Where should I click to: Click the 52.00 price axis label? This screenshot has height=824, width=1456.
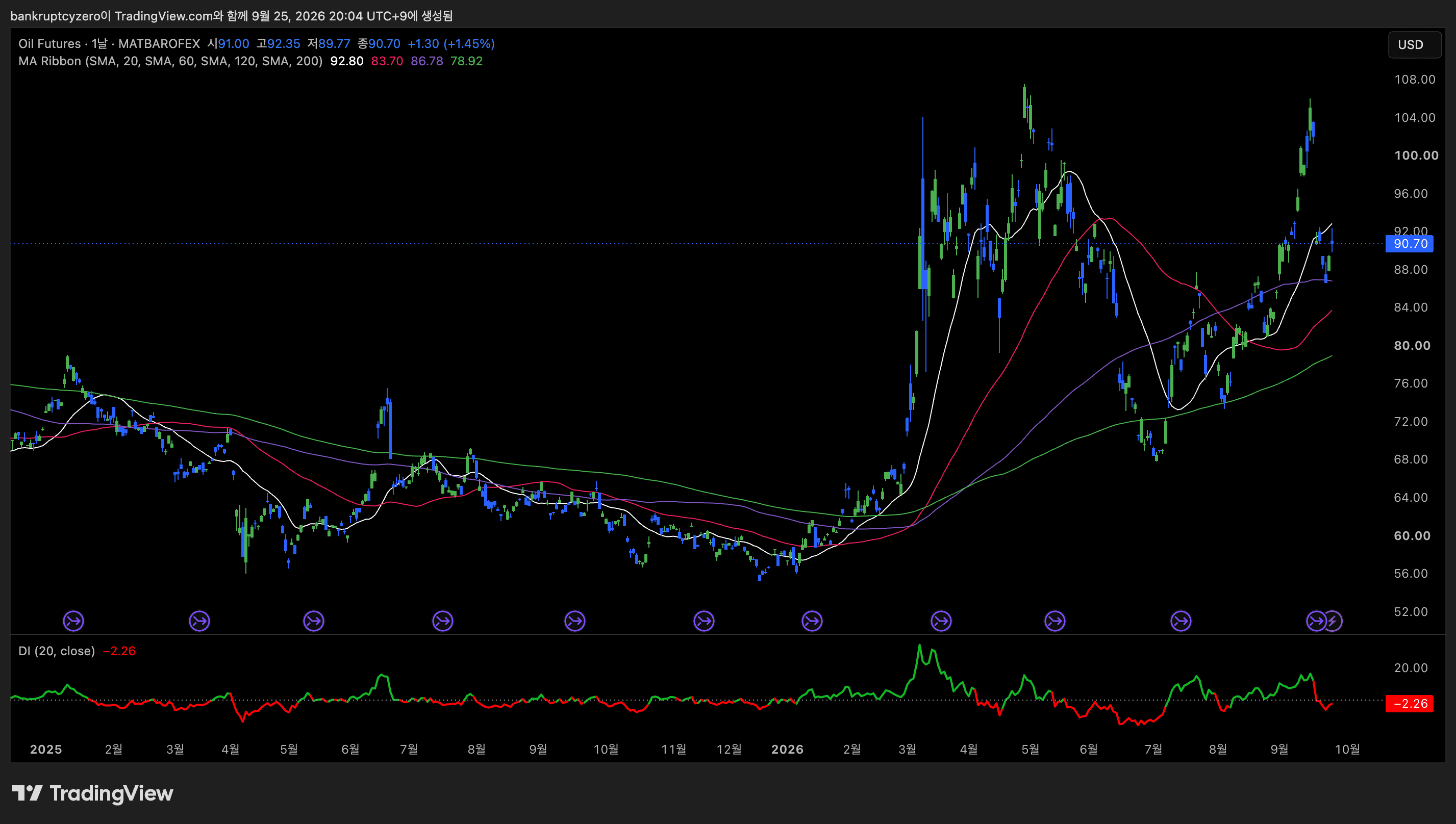tap(1411, 612)
